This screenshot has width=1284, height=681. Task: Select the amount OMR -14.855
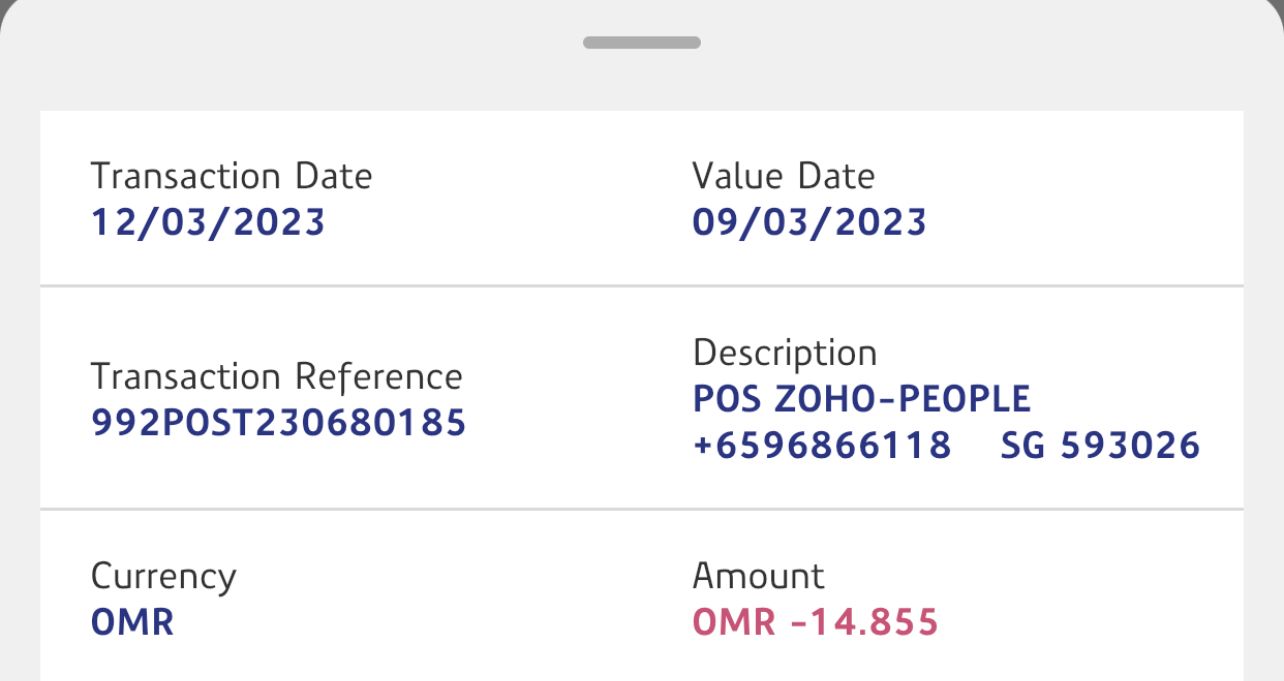coord(815,622)
